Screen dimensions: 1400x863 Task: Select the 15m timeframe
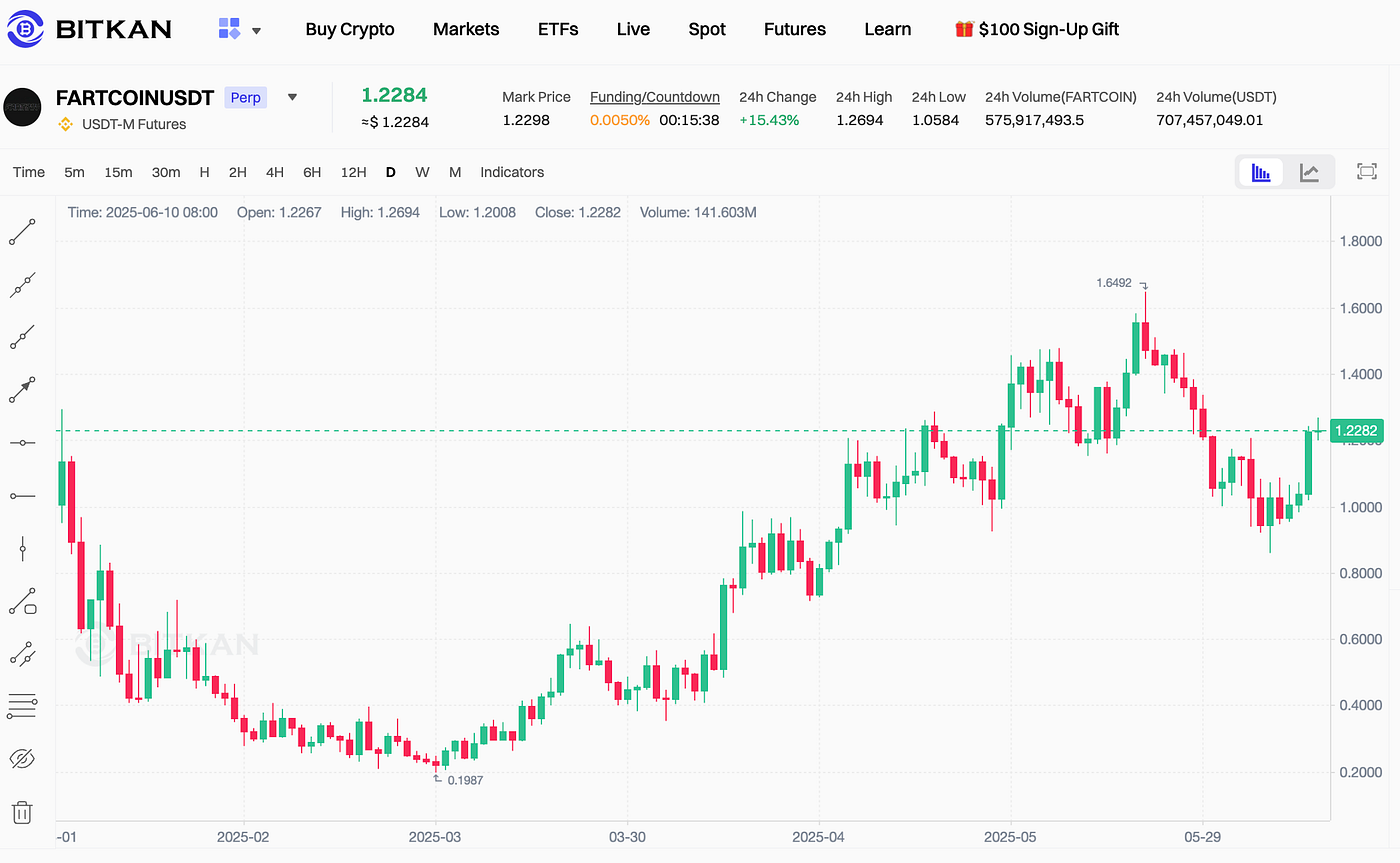coord(118,172)
